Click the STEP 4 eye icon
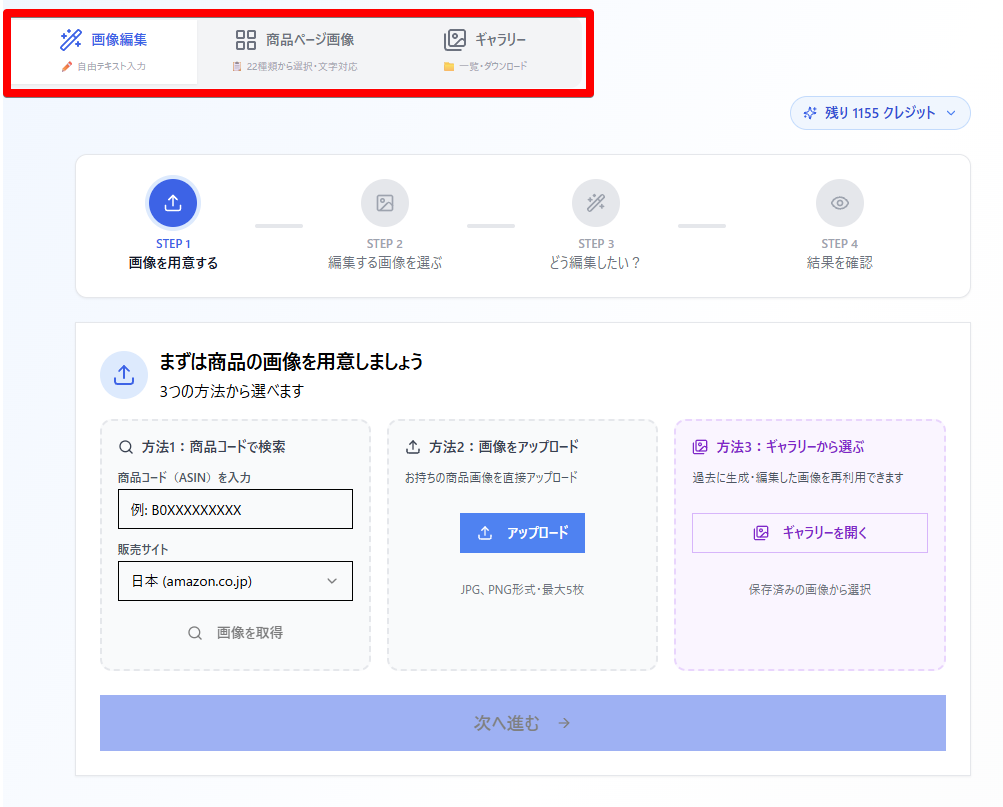The image size is (1003, 807). tap(839, 203)
